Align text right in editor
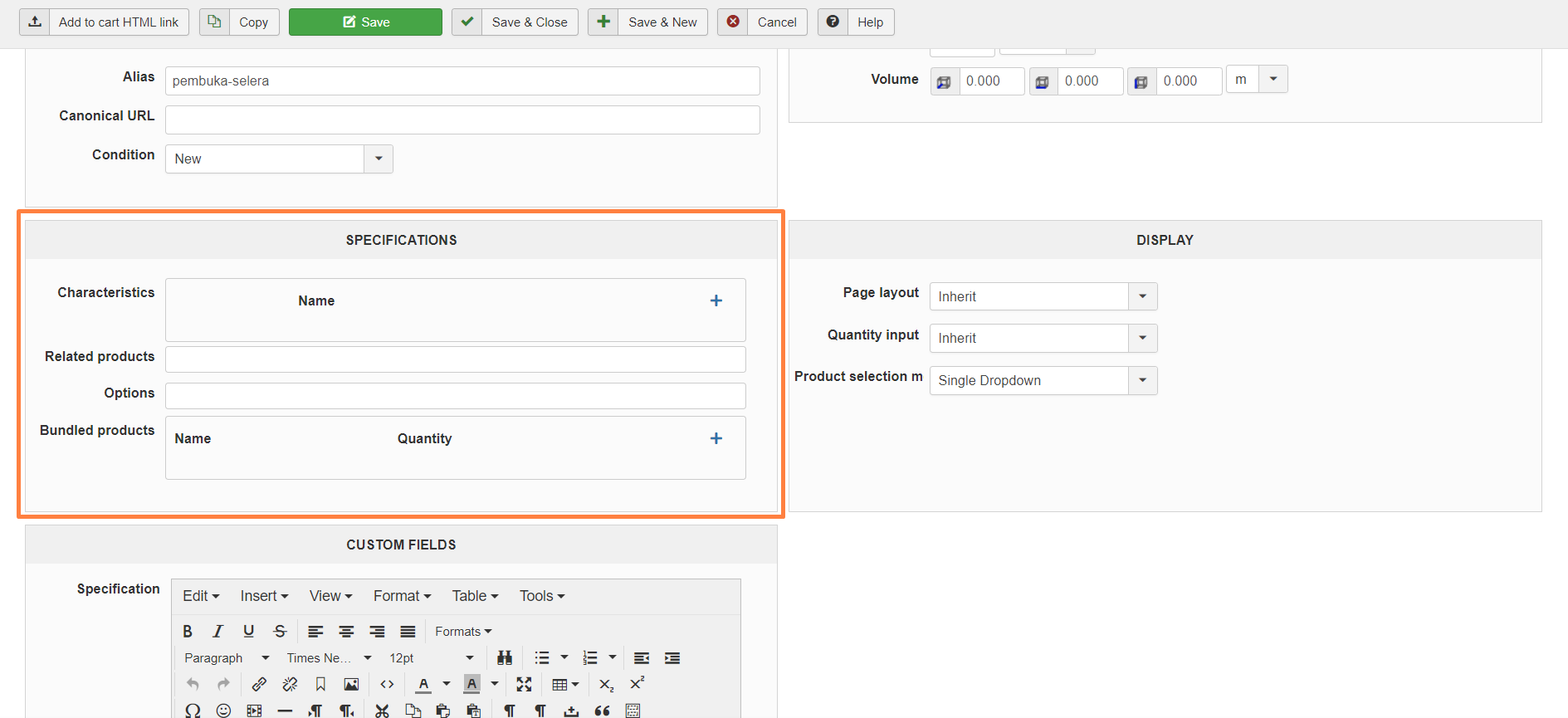 (x=377, y=632)
